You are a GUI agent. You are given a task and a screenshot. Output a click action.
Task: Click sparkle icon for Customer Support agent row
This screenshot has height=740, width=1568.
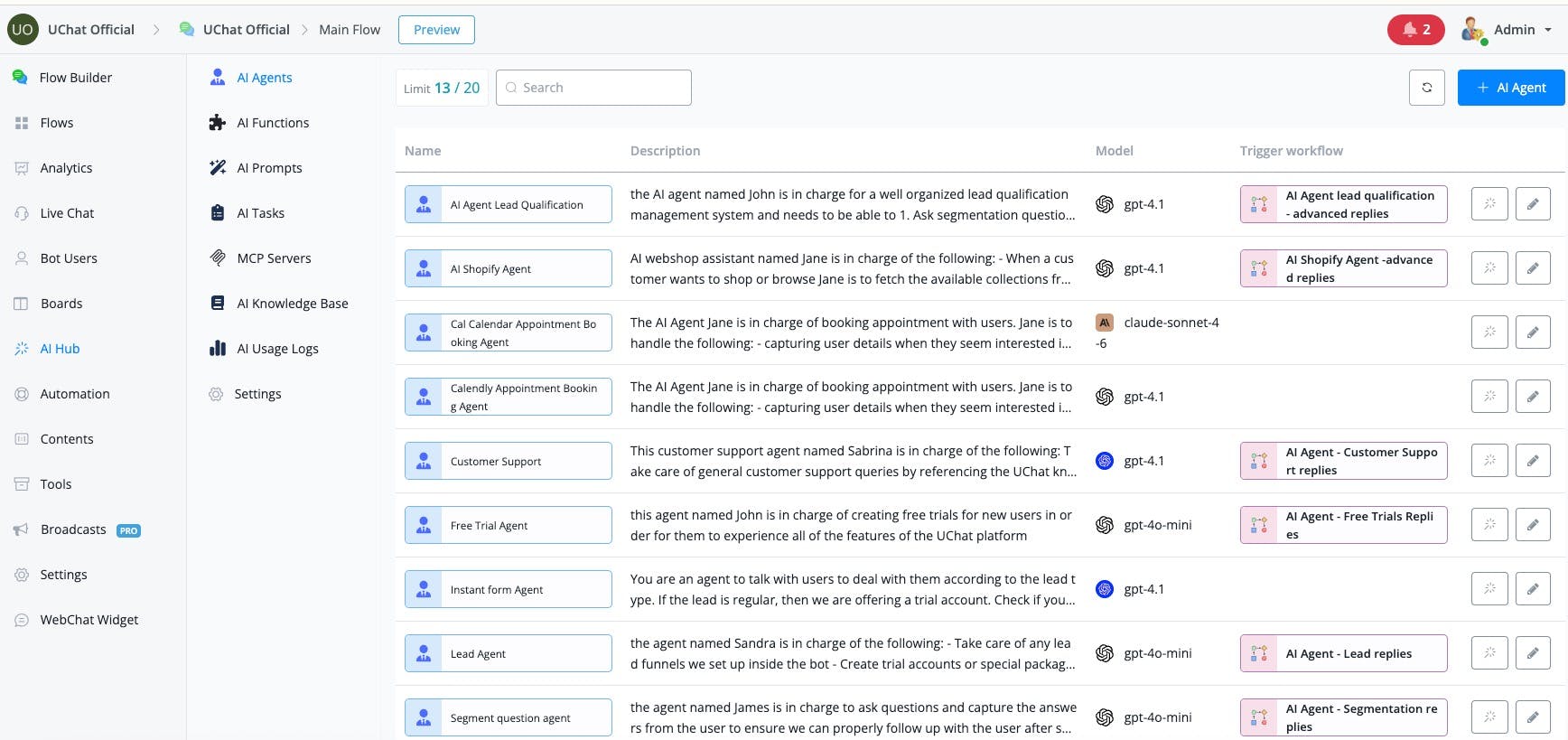pos(1489,461)
